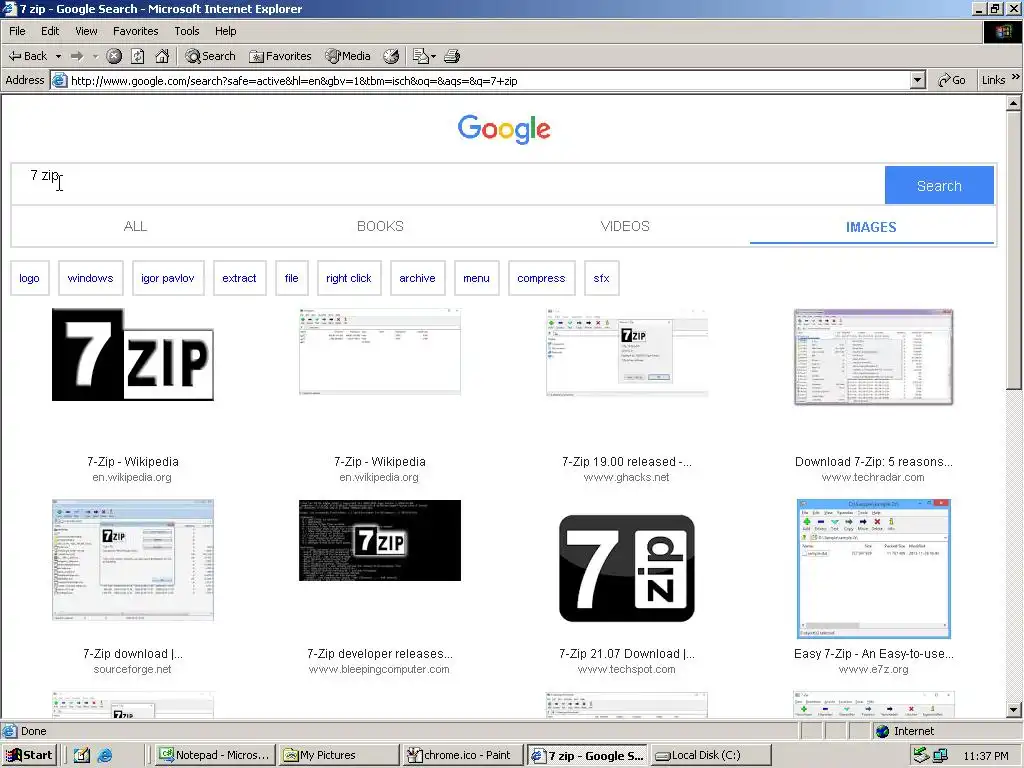Switch to chrome.ico - Paint taskbar button
Image resolution: width=1024 pixels, height=768 pixels.
coord(464,755)
